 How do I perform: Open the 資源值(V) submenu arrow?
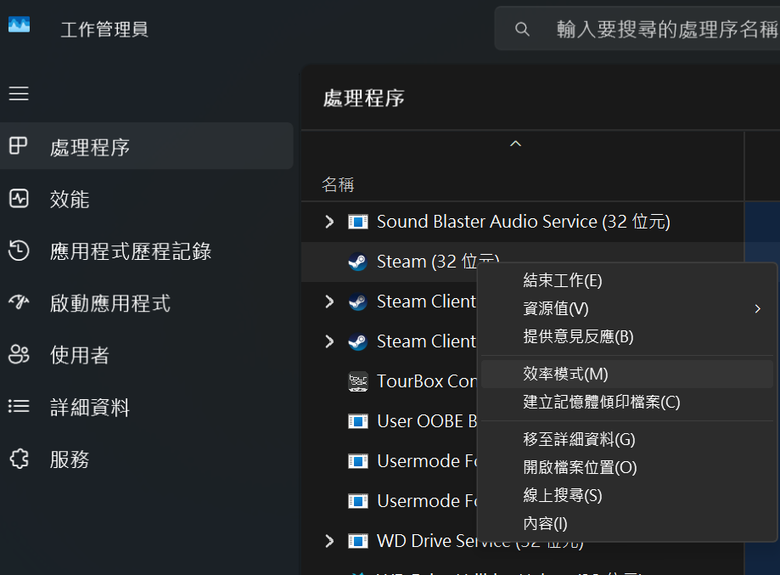[757, 309]
